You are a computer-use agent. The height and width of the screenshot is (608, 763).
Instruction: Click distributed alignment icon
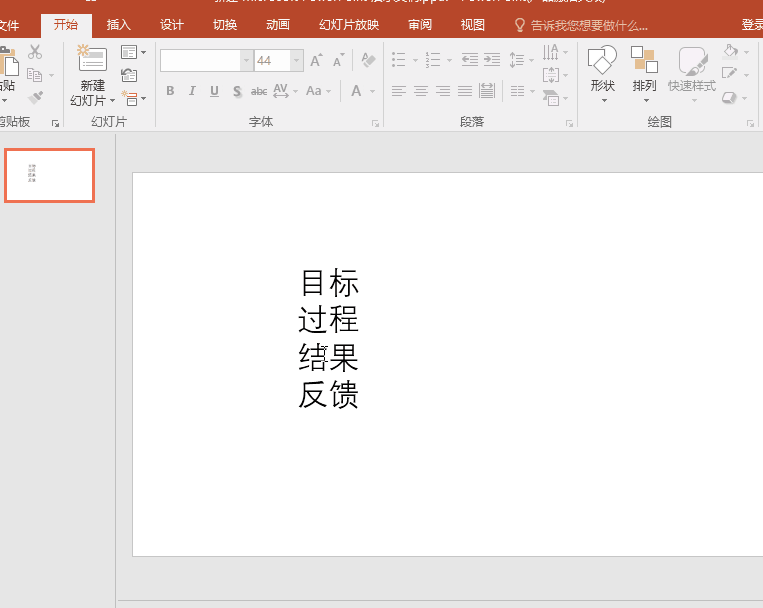[x=487, y=91]
